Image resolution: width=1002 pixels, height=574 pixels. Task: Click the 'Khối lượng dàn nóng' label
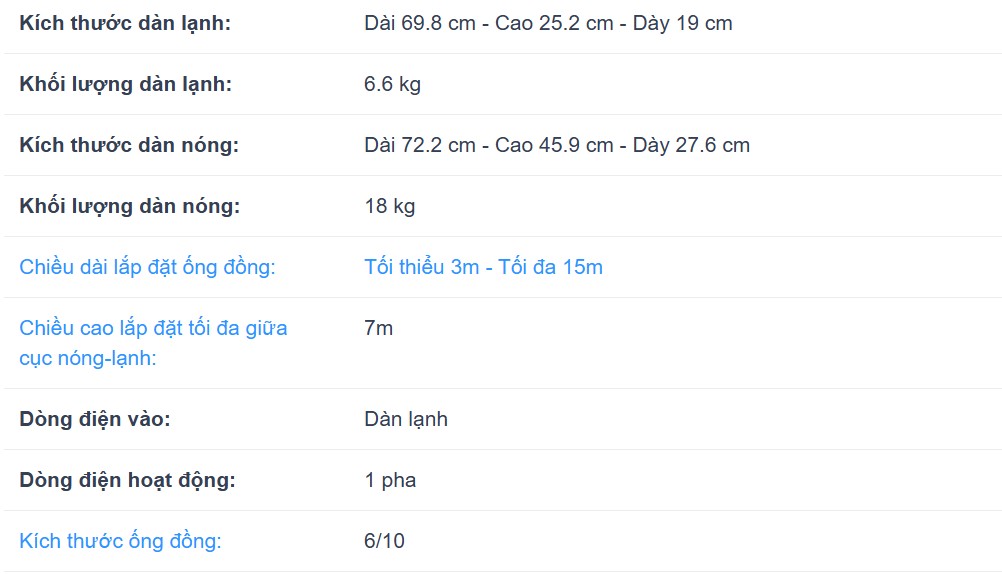tap(130, 206)
